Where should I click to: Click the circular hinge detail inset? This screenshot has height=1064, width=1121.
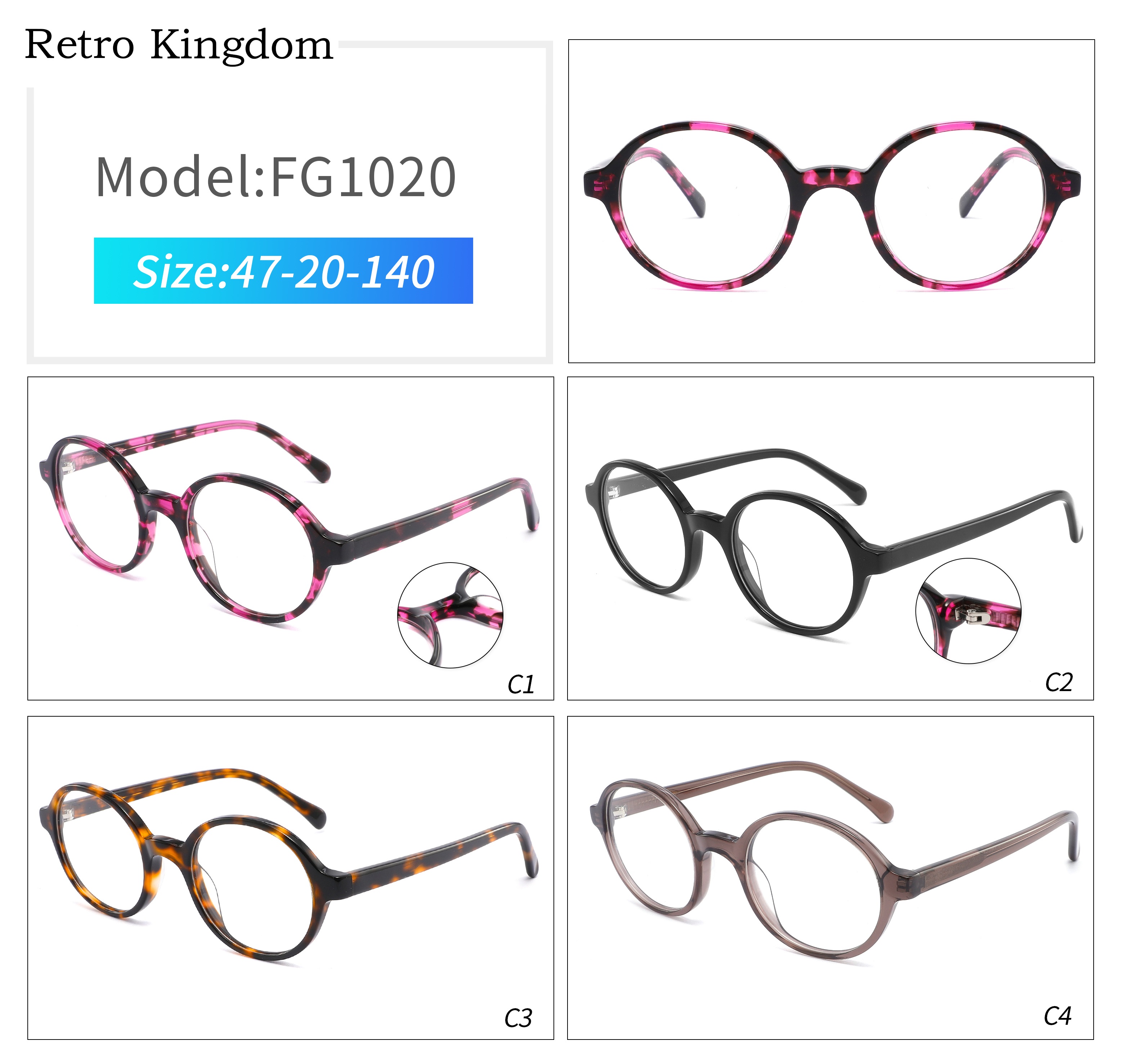[968, 611]
